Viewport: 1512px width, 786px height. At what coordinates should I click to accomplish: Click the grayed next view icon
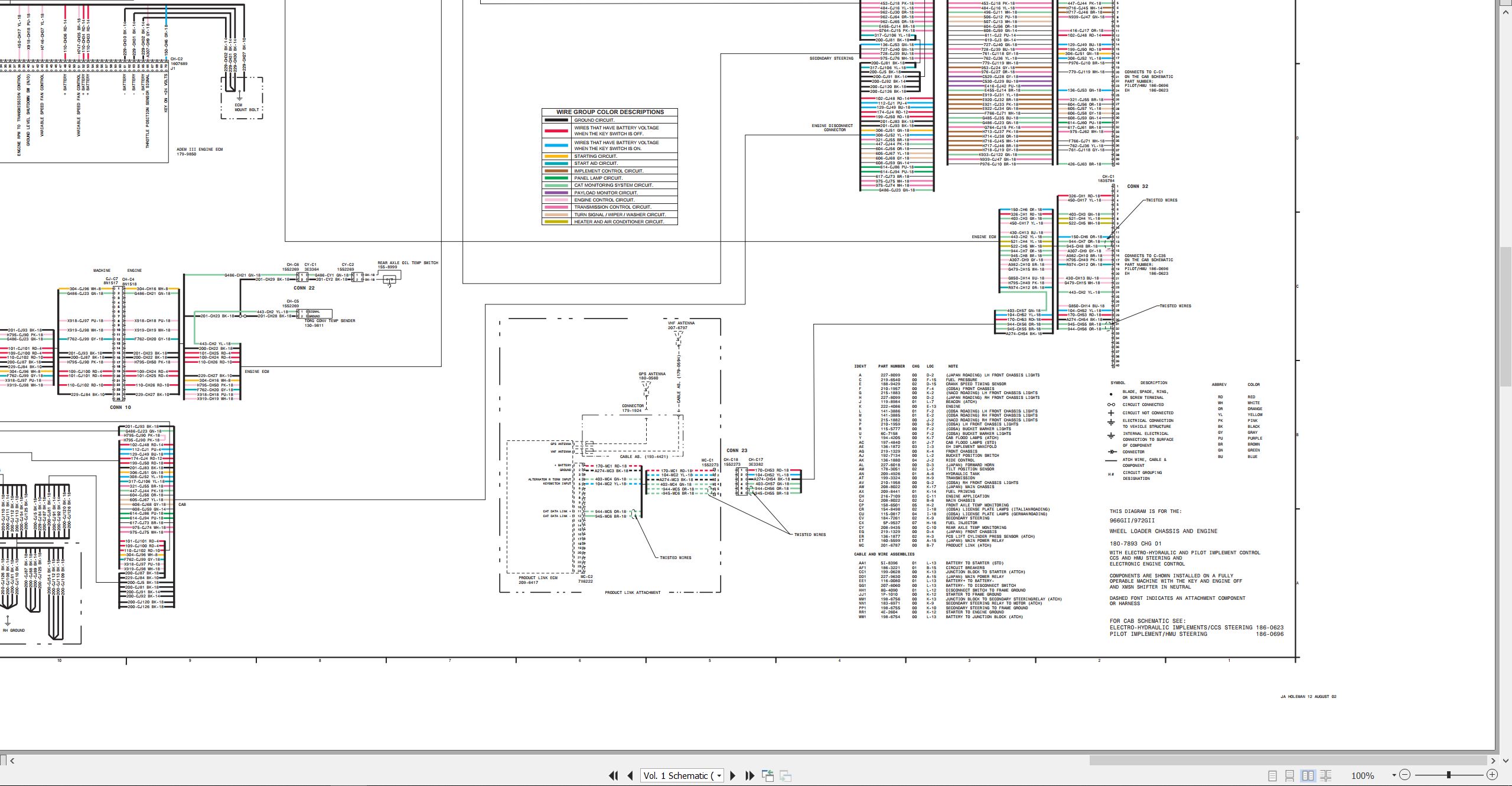pos(786,775)
